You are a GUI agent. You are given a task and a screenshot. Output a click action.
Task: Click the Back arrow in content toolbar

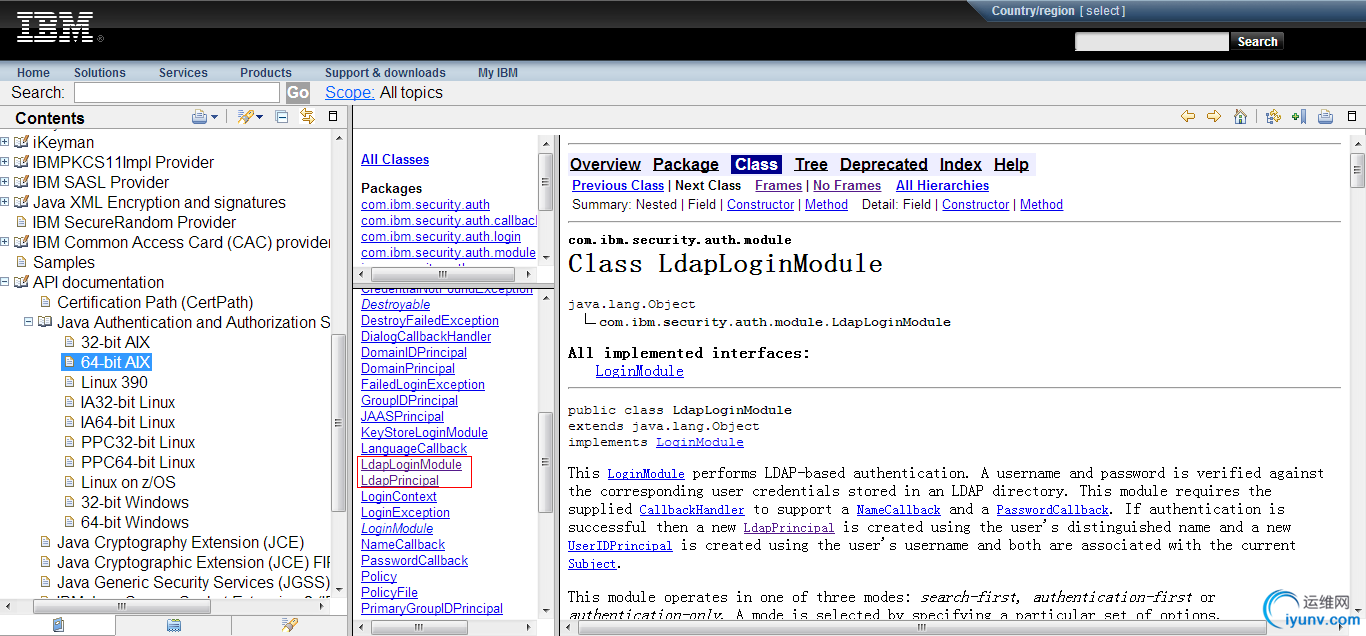point(1188,117)
